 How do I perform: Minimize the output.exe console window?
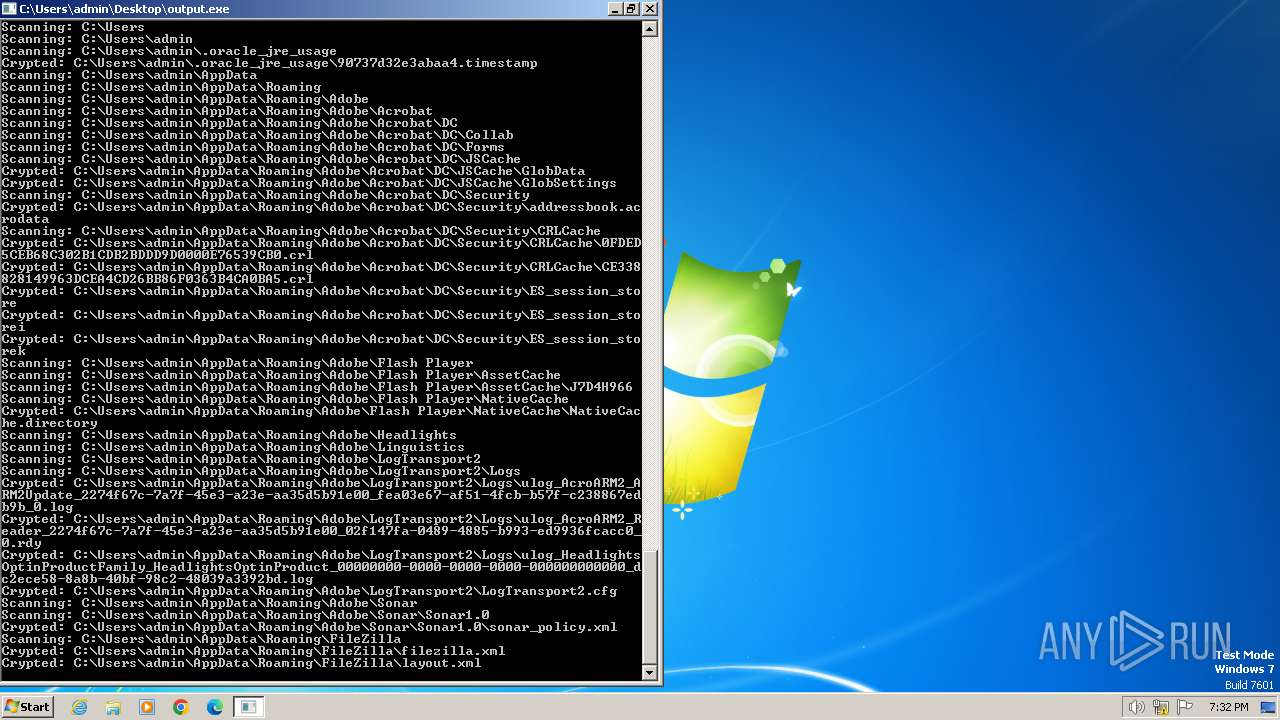coord(615,8)
